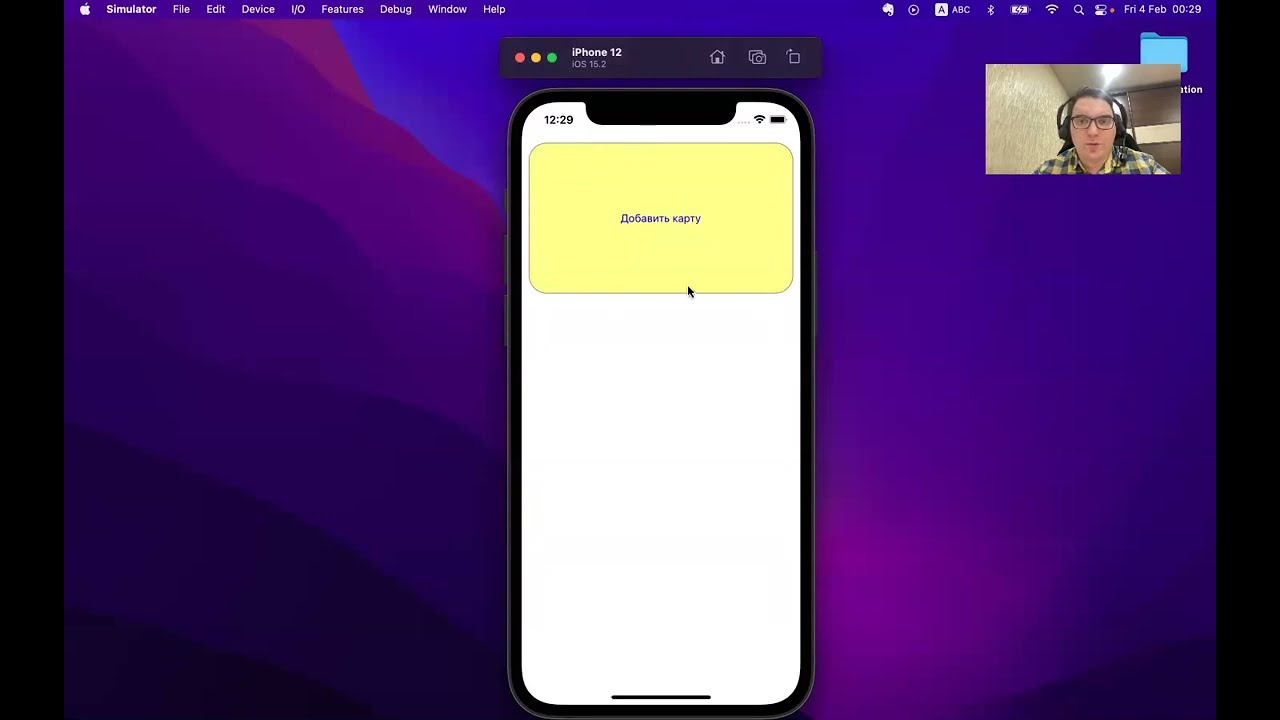Image resolution: width=1280 pixels, height=720 pixels.
Task: Open the I/O menu
Action: coord(298,9)
